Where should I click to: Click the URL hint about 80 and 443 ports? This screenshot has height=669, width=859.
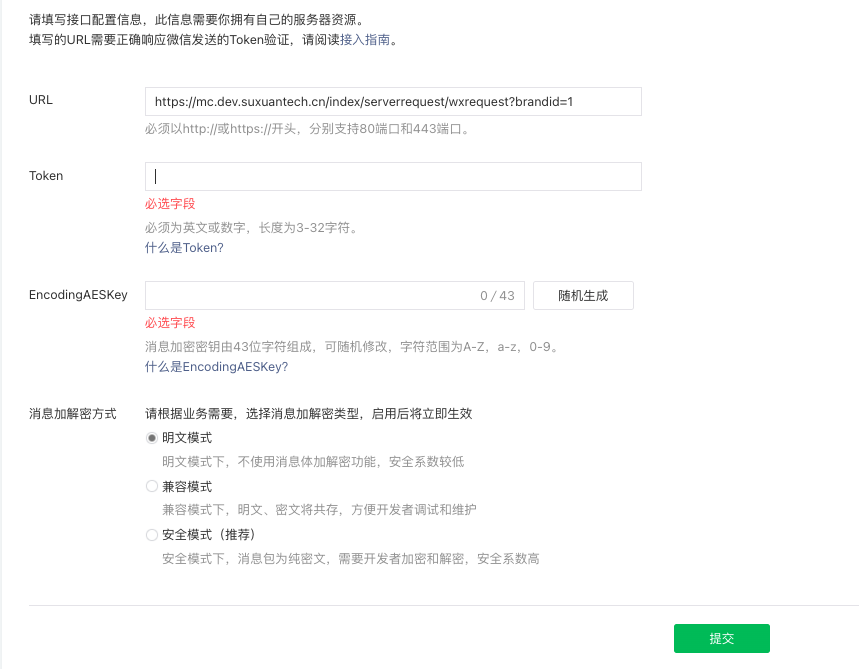click(307, 129)
